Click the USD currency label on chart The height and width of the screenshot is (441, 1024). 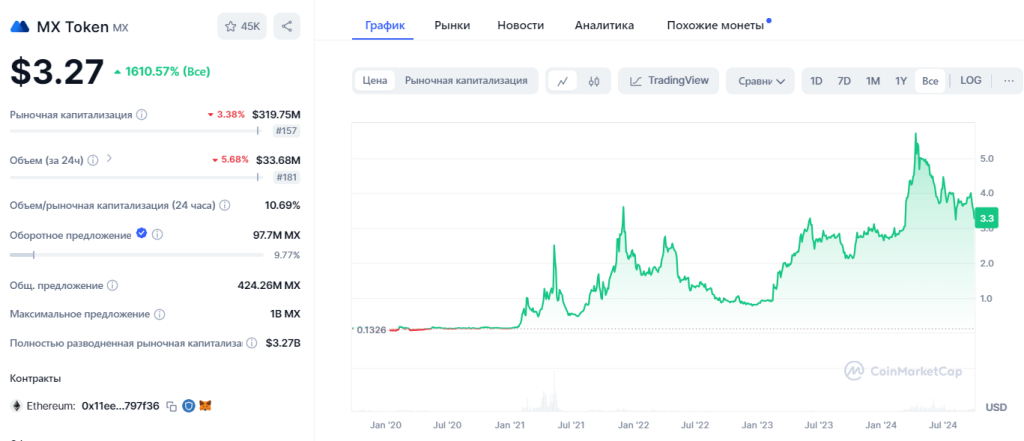(996, 407)
